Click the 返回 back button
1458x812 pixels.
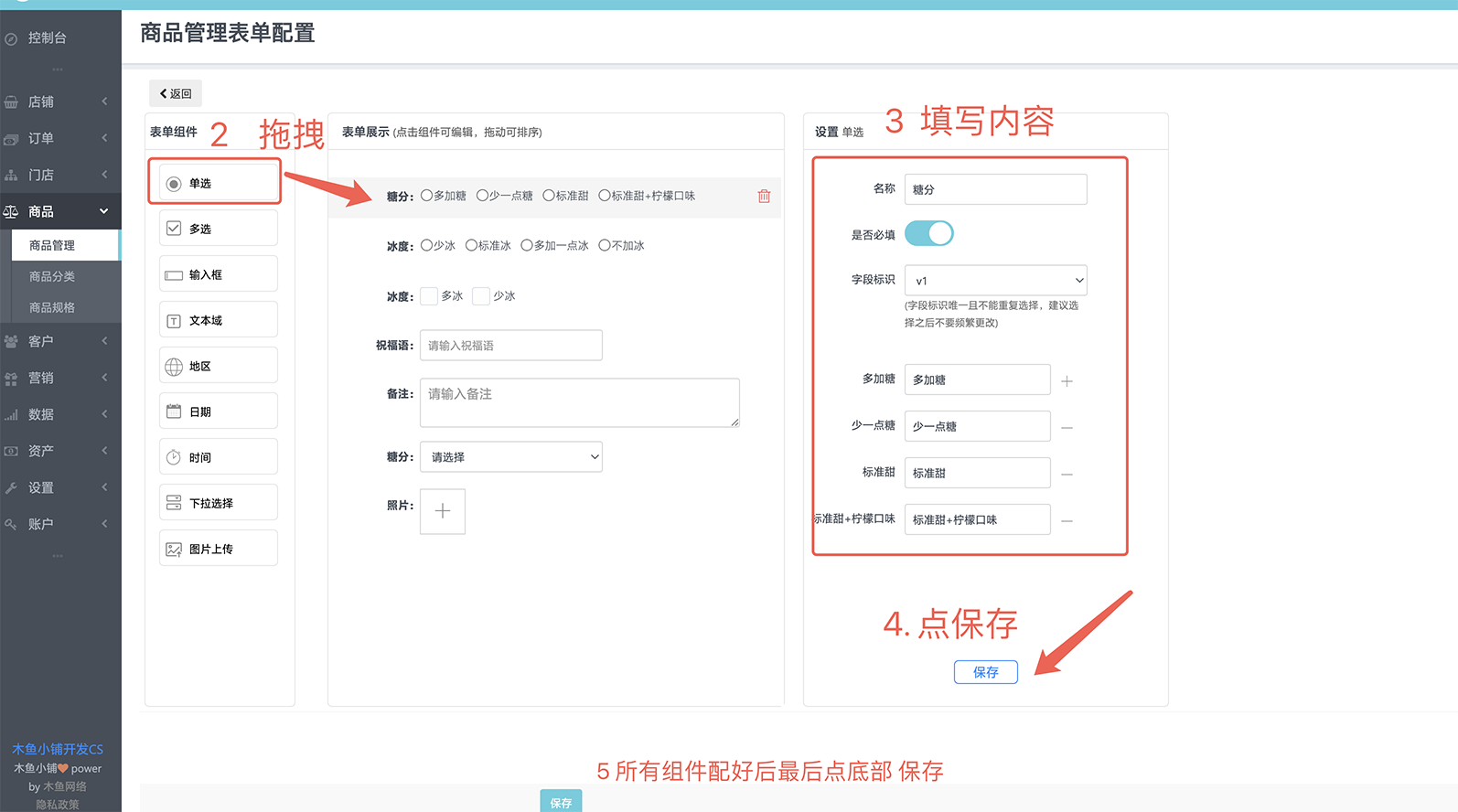[176, 93]
